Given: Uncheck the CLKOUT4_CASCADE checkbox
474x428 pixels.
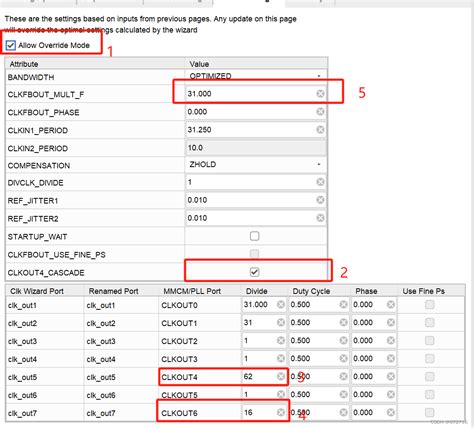Looking at the screenshot, I should (254, 272).
